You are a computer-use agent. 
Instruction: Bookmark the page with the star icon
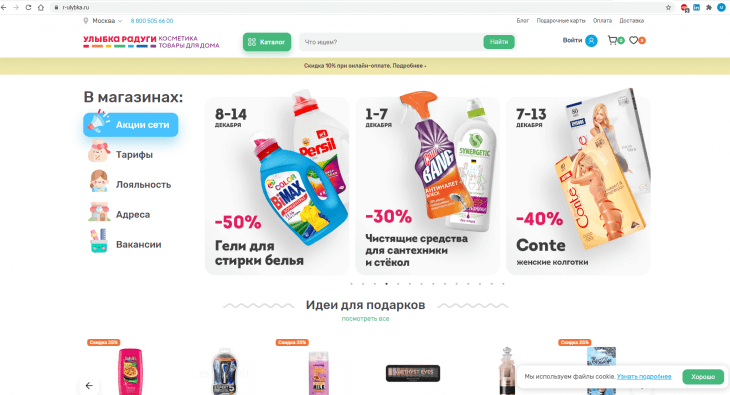click(x=669, y=7)
